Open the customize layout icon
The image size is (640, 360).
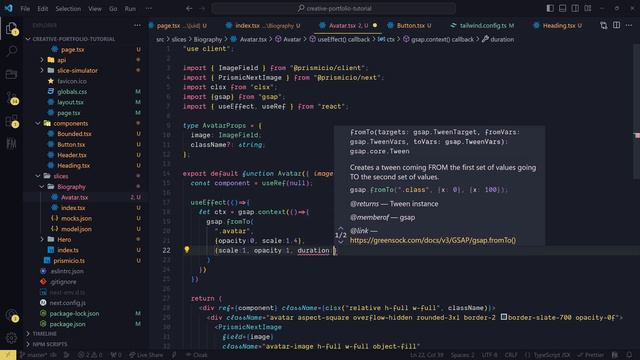[588, 9]
